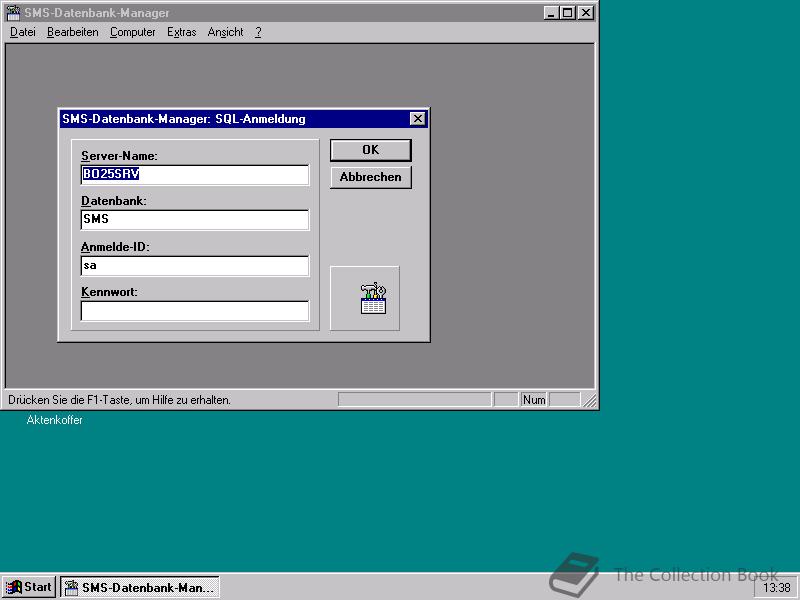Open the Windows Start menu

(29, 587)
